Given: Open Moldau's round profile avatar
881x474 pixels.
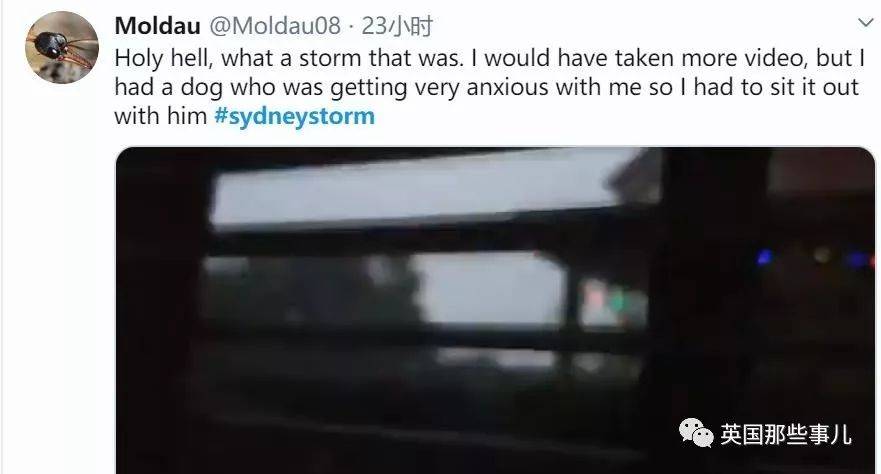Looking at the screenshot, I should (62, 47).
